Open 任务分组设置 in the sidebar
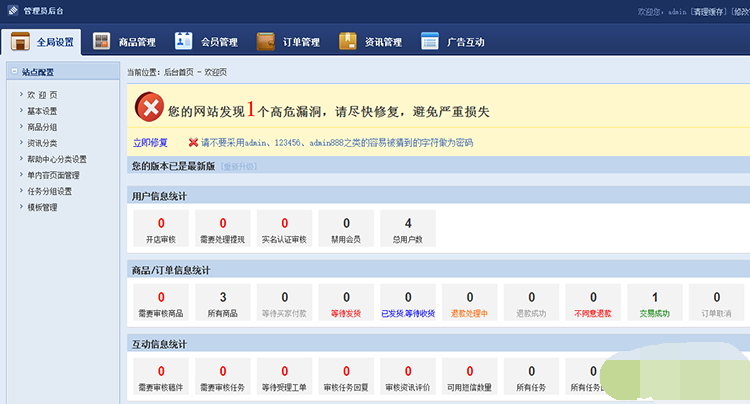 tap(49, 191)
